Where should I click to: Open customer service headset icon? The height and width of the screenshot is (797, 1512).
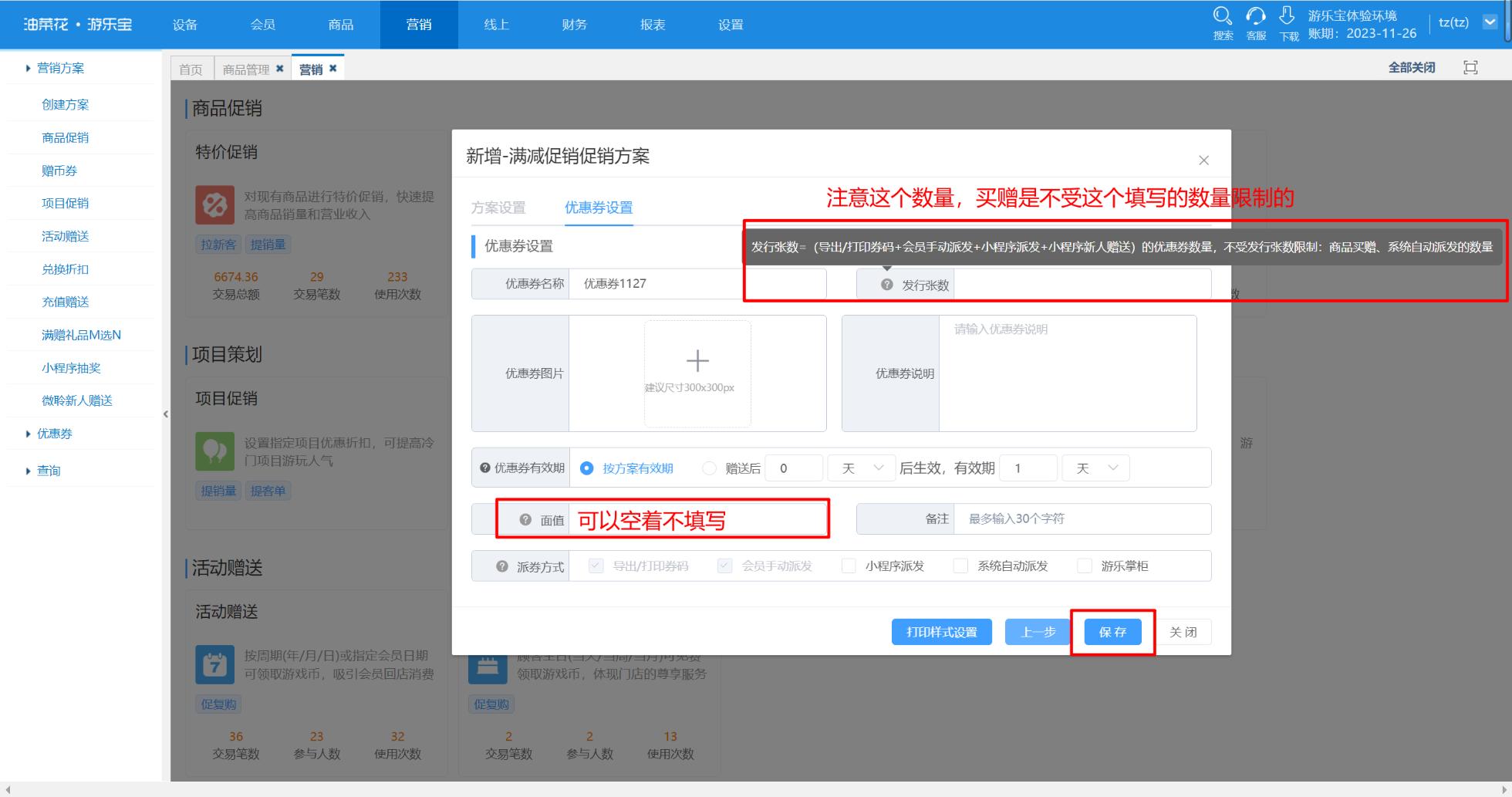pos(1256,16)
